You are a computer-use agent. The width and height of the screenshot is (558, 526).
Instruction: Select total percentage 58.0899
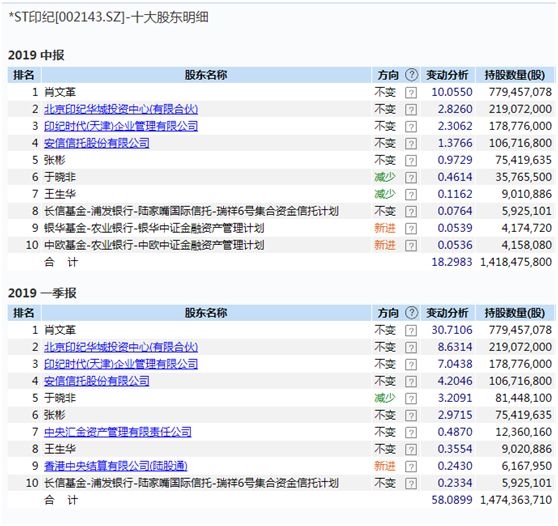click(x=452, y=500)
